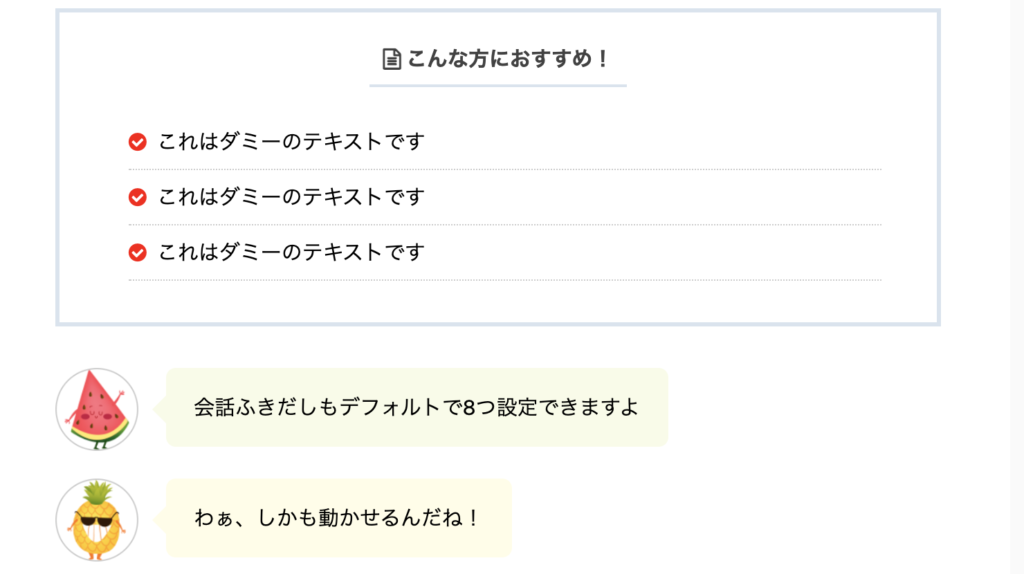Click the first これはダミーのテキストです list item
The width and height of the screenshot is (1024, 574).
[x=505, y=142]
